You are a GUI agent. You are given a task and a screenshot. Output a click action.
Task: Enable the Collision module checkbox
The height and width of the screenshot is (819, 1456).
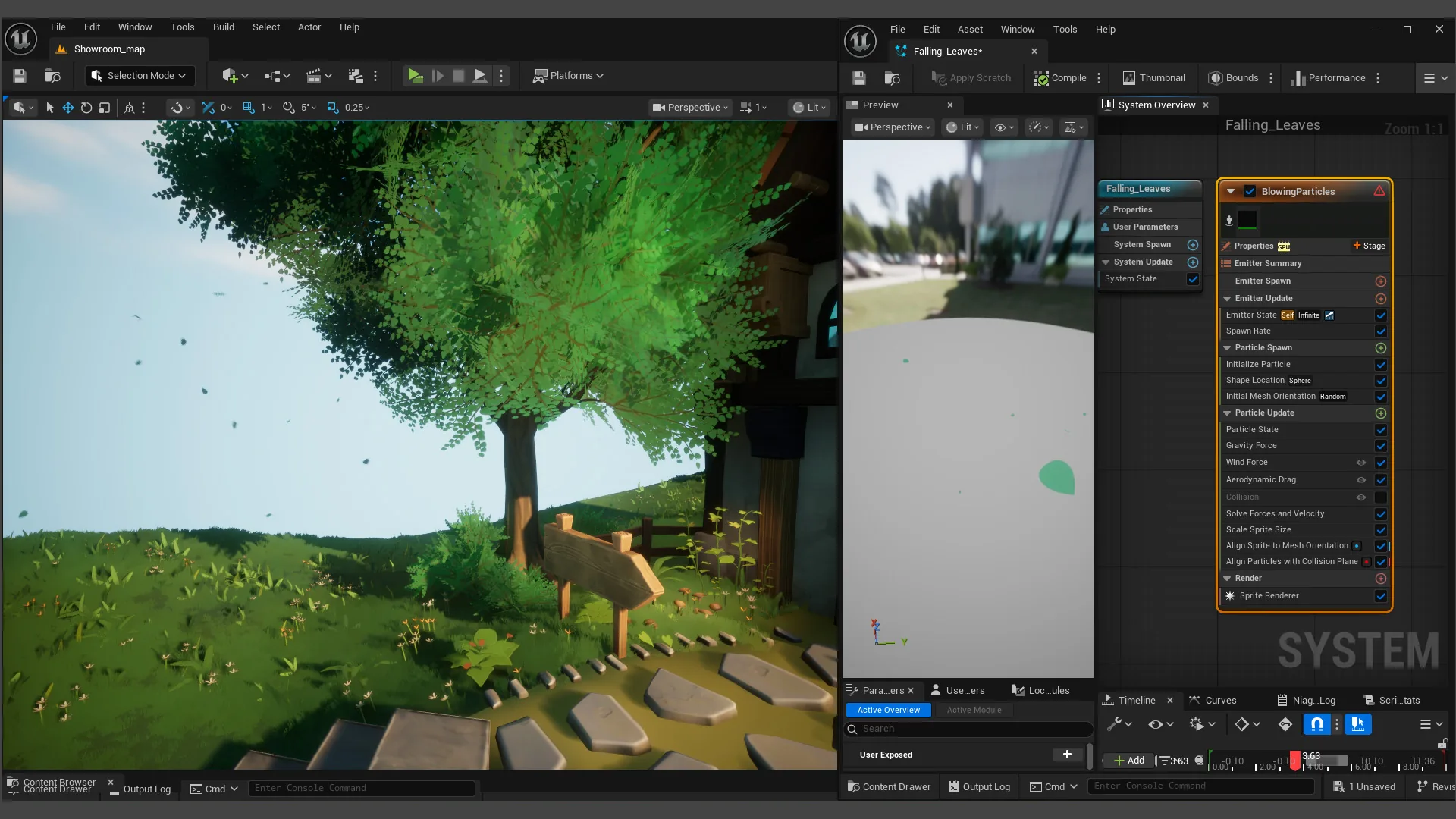click(1381, 497)
